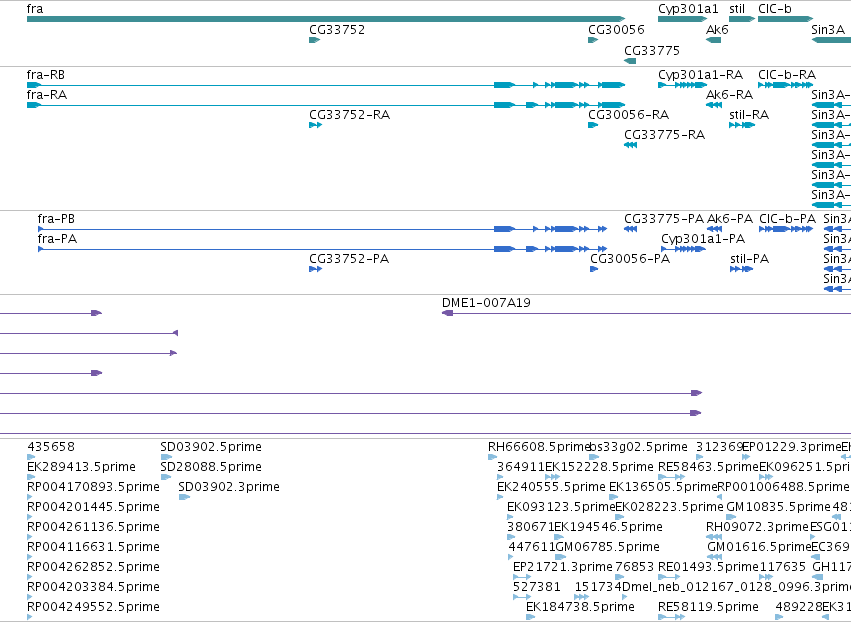Select the RP001006488.5prime EST label
The width and height of the screenshot is (851, 622).
point(783,487)
